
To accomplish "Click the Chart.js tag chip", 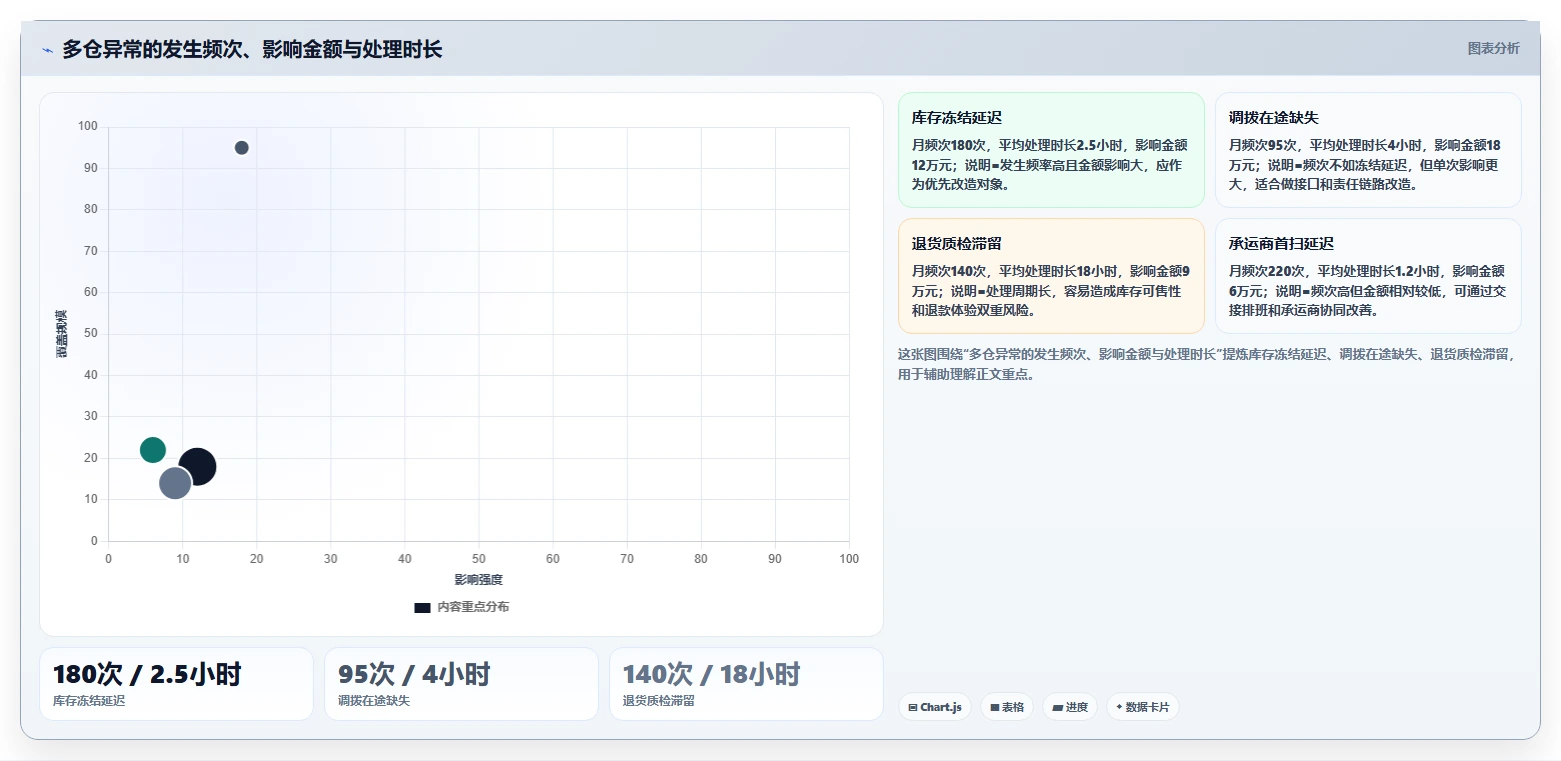I will [935, 707].
